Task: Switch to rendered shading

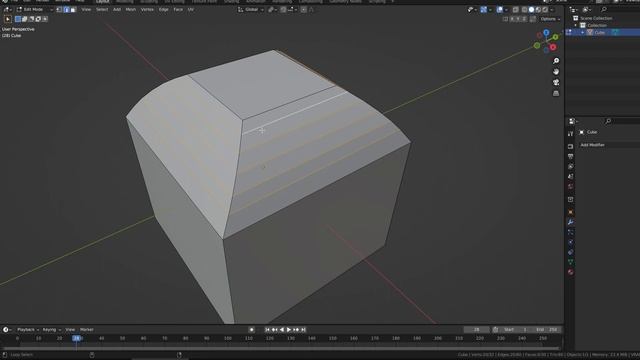Action: [545, 9]
